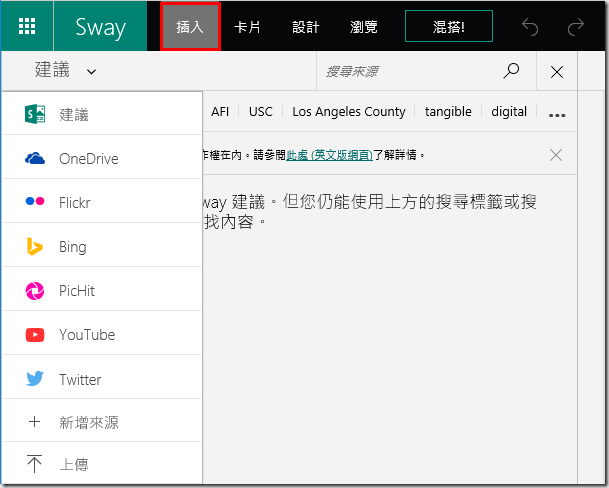
Task: Click the redo arrow icon
Action: [576, 26]
